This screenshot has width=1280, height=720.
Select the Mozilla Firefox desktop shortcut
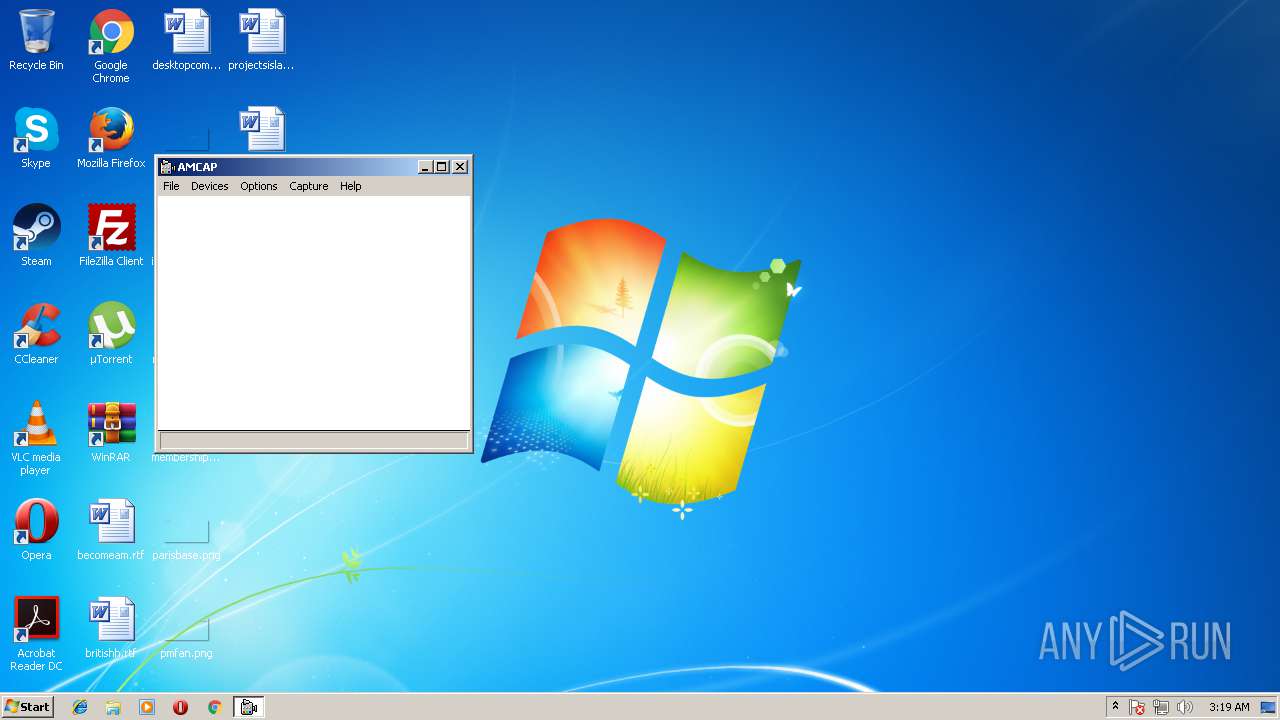(111, 138)
